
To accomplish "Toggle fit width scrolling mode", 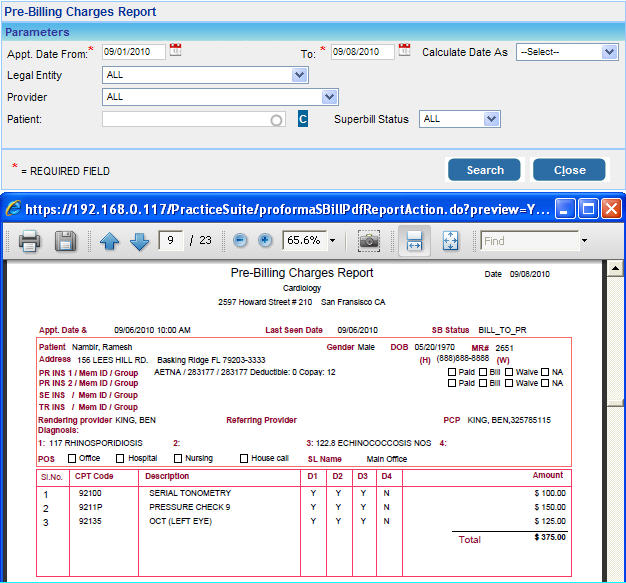I will coord(414,241).
